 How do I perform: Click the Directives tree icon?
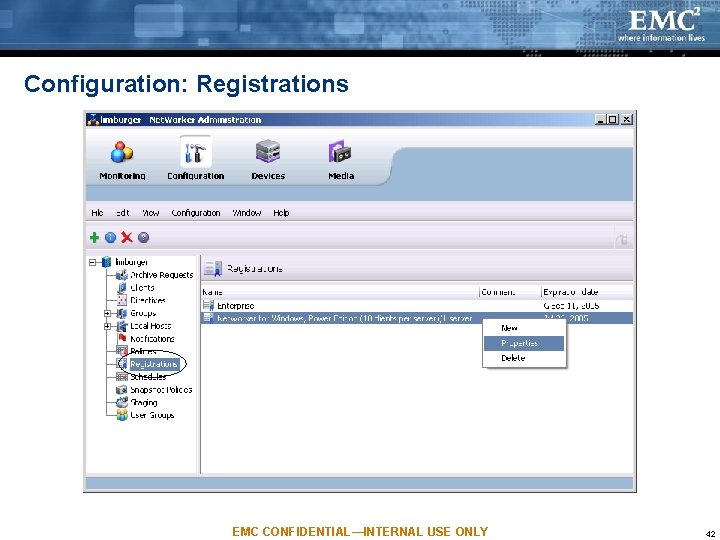coord(122,300)
